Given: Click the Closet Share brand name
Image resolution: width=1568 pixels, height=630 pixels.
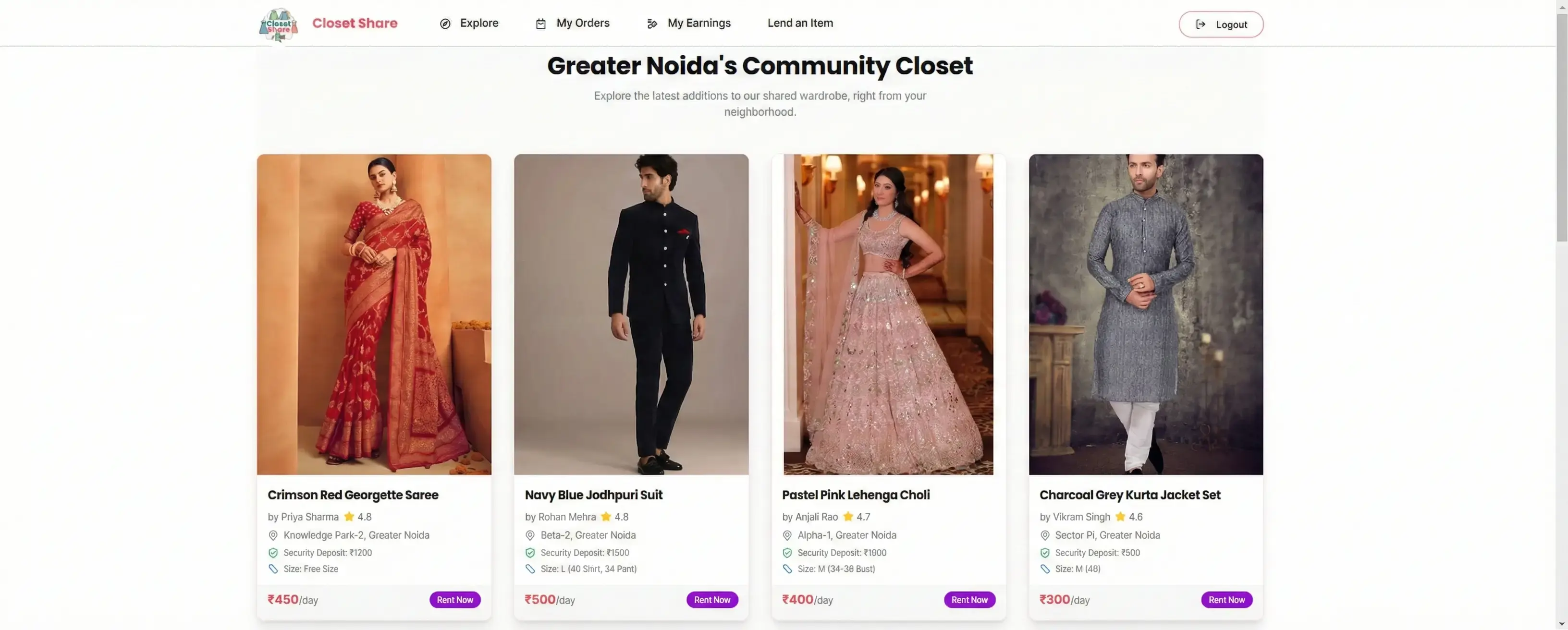Looking at the screenshot, I should (354, 23).
